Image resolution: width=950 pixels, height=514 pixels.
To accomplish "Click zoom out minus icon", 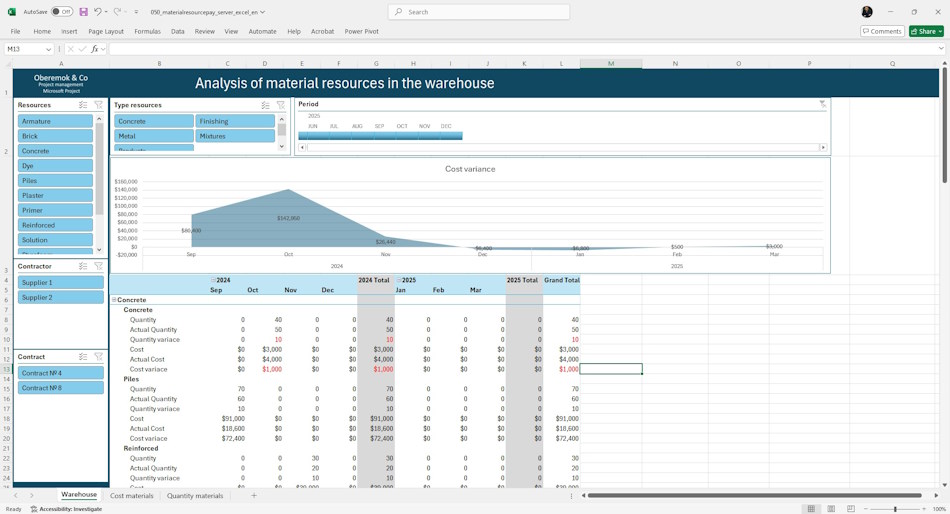I will click(866, 509).
